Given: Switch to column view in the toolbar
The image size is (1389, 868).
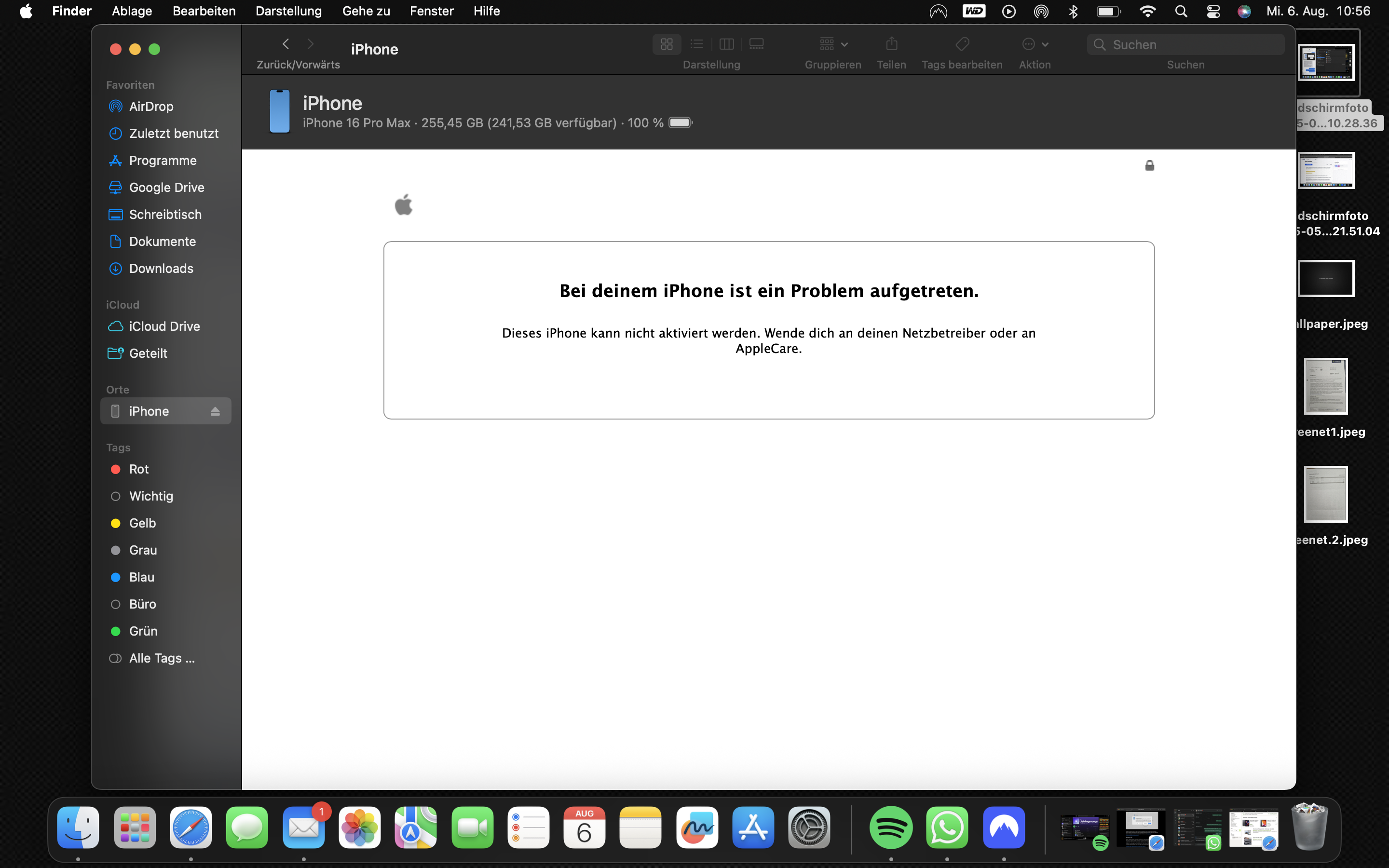Looking at the screenshot, I should (727, 44).
